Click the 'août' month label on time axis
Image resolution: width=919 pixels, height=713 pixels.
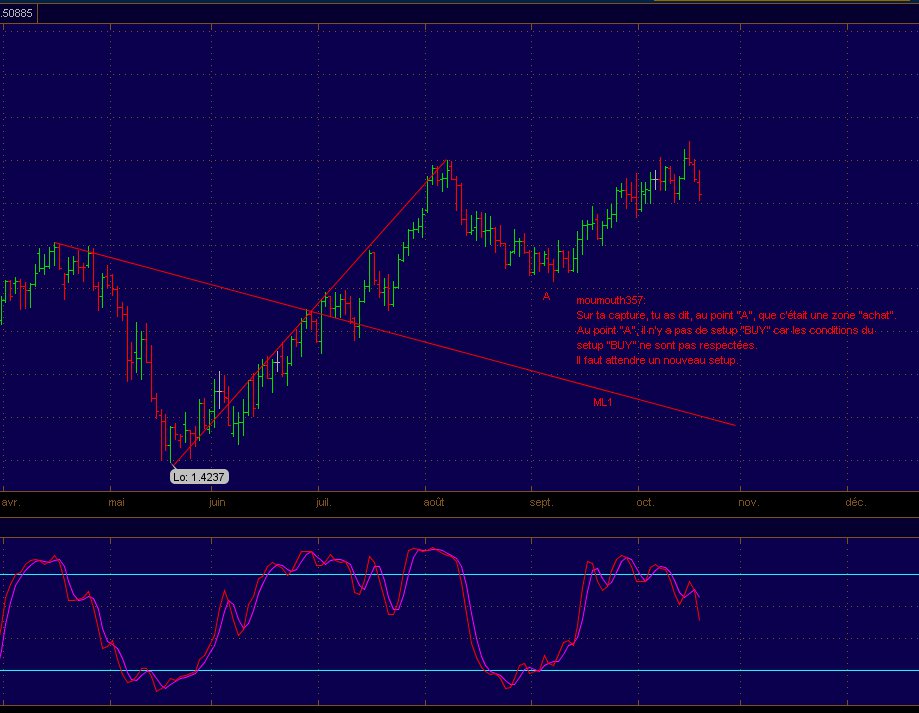pyautogui.click(x=434, y=503)
